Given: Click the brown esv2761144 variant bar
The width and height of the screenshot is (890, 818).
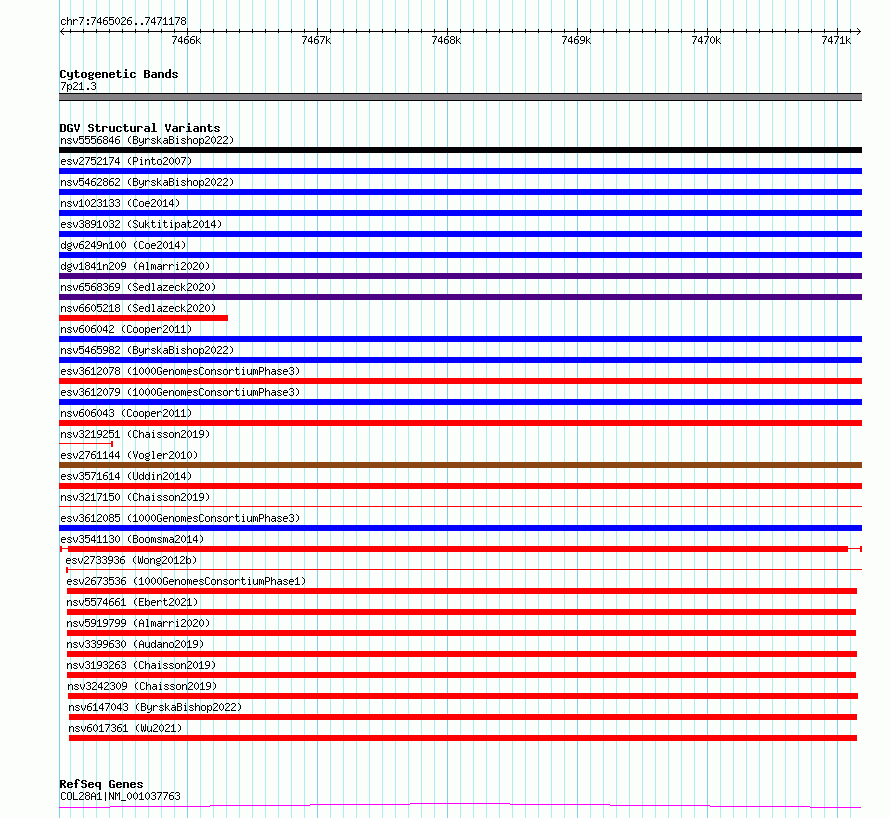Looking at the screenshot, I should (460, 465).
